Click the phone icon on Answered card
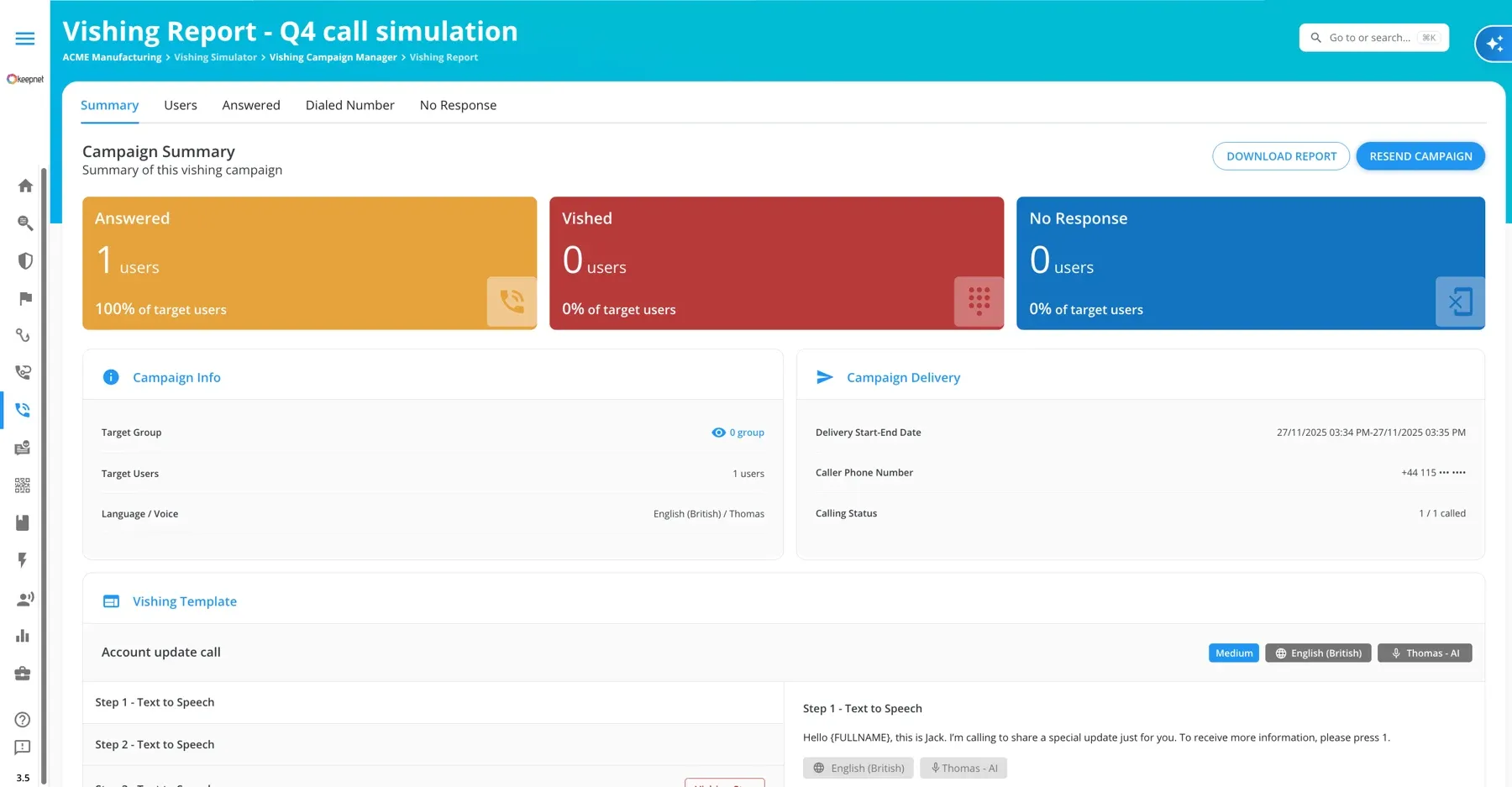 tap(512, 302)
